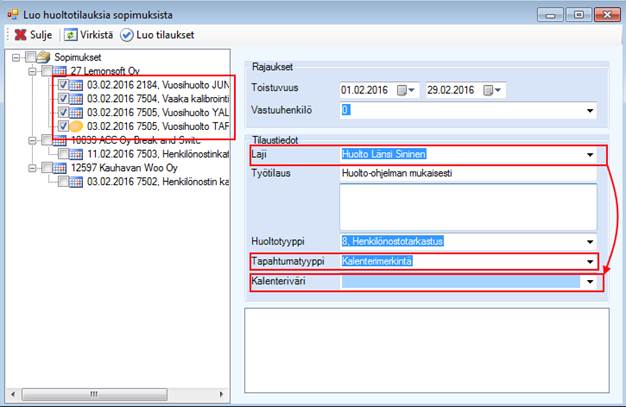Click the orange circle icon on 7505 Vuosihuolto TAF
The height and width of the screenshot is (407, 626).
74,128
